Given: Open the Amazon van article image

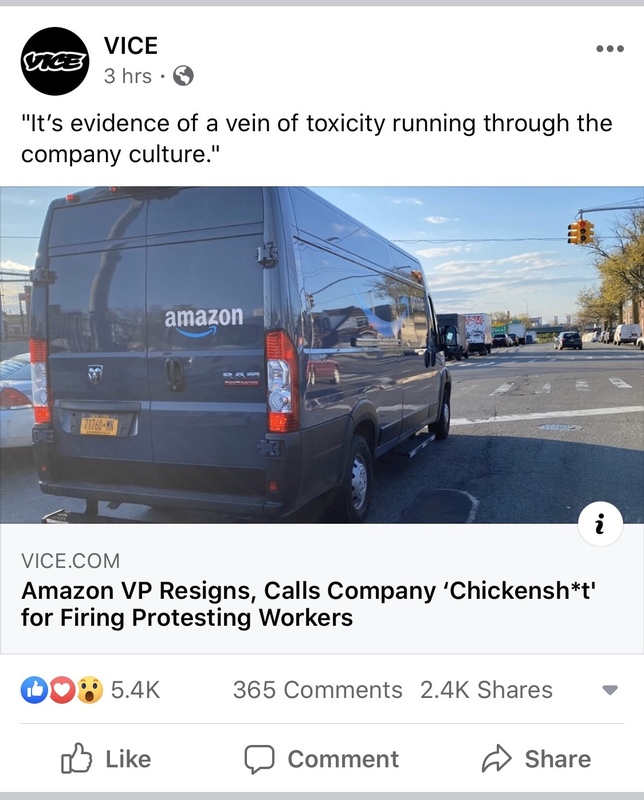Looking at the screenshot, I should coord(322,355).
